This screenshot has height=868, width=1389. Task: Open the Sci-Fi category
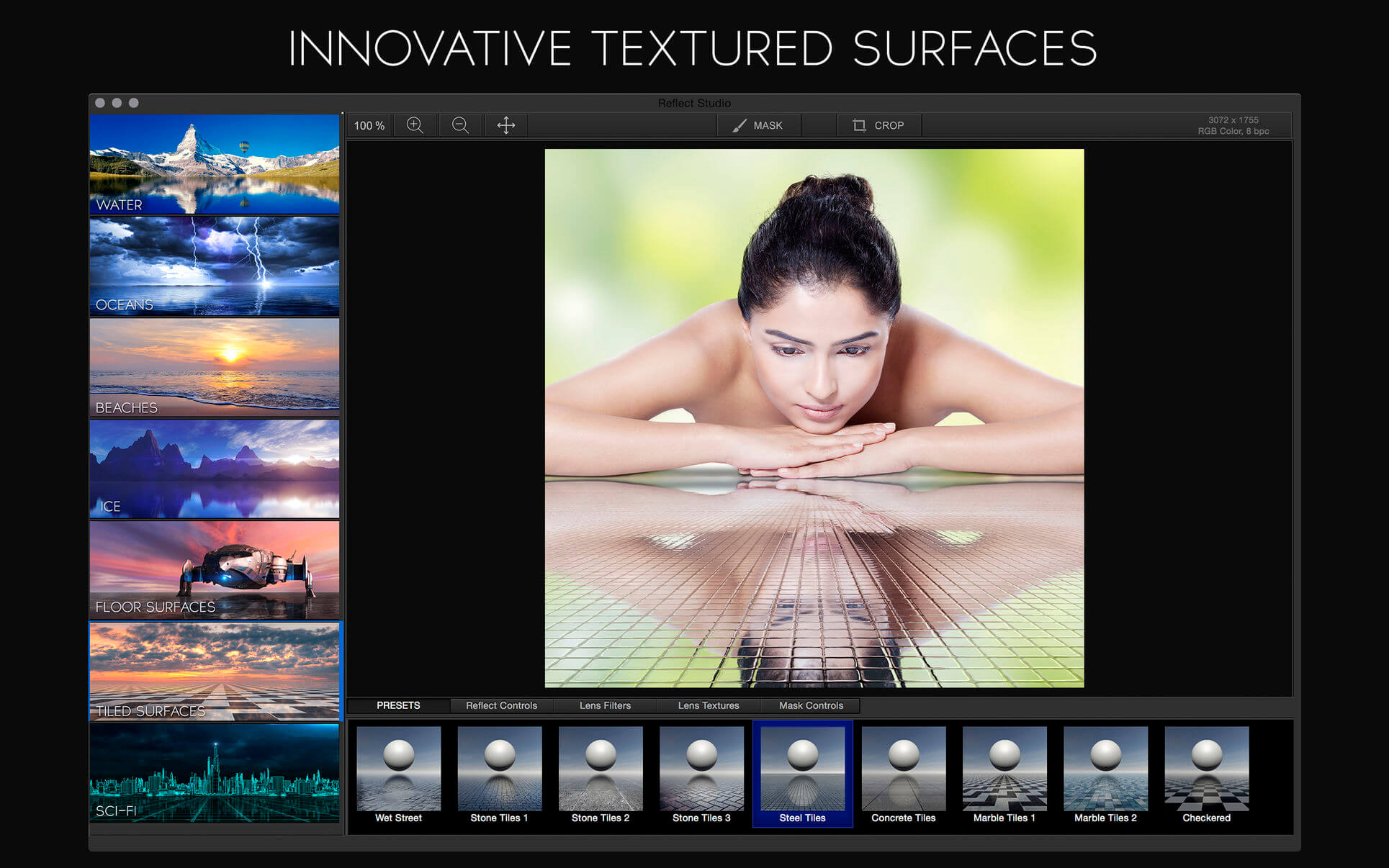215,772
